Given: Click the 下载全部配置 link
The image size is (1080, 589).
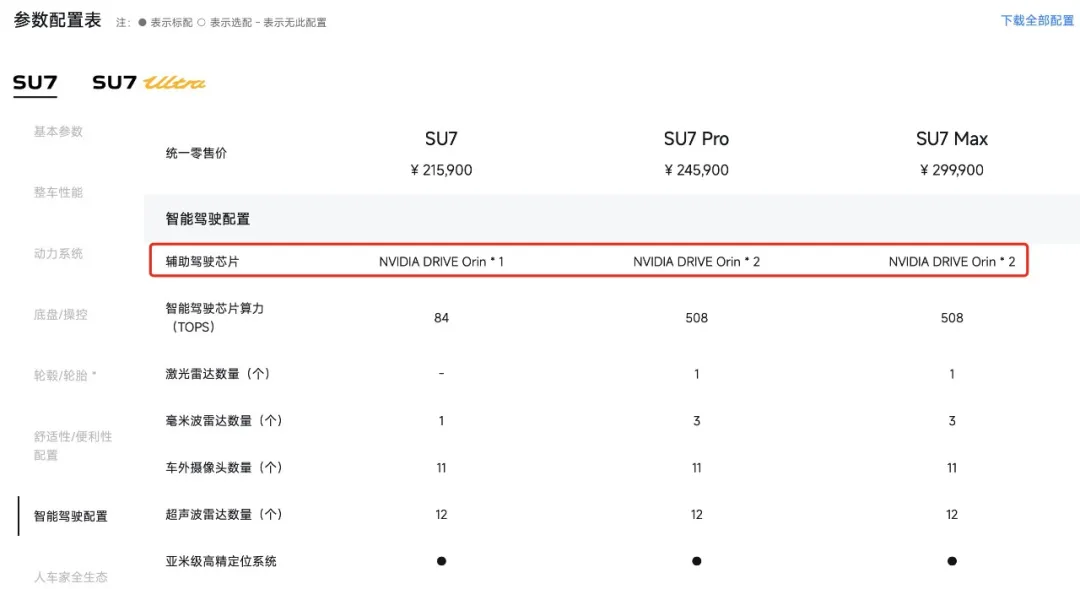Looking at the screenshot, I should (1037, 20).
